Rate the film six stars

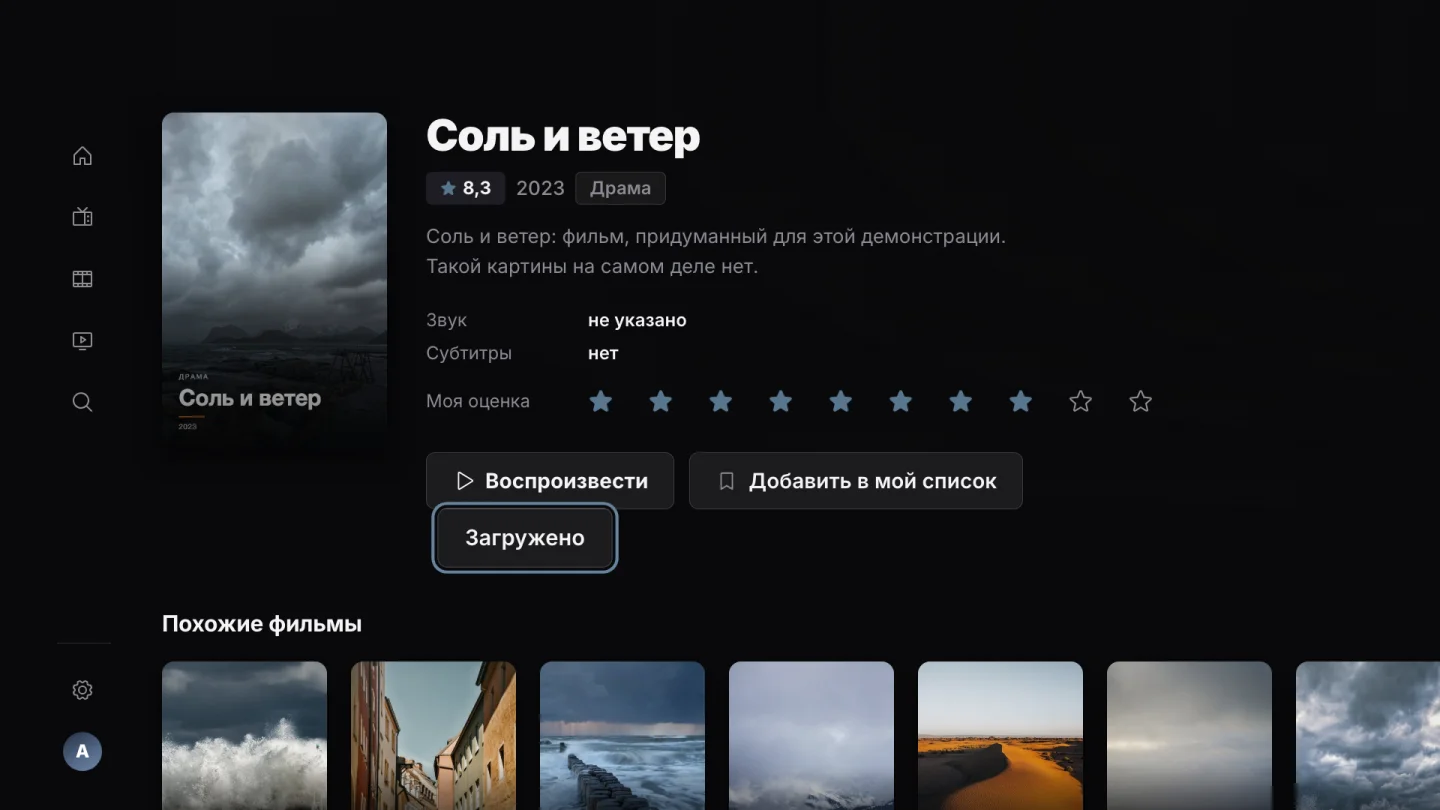901,401
